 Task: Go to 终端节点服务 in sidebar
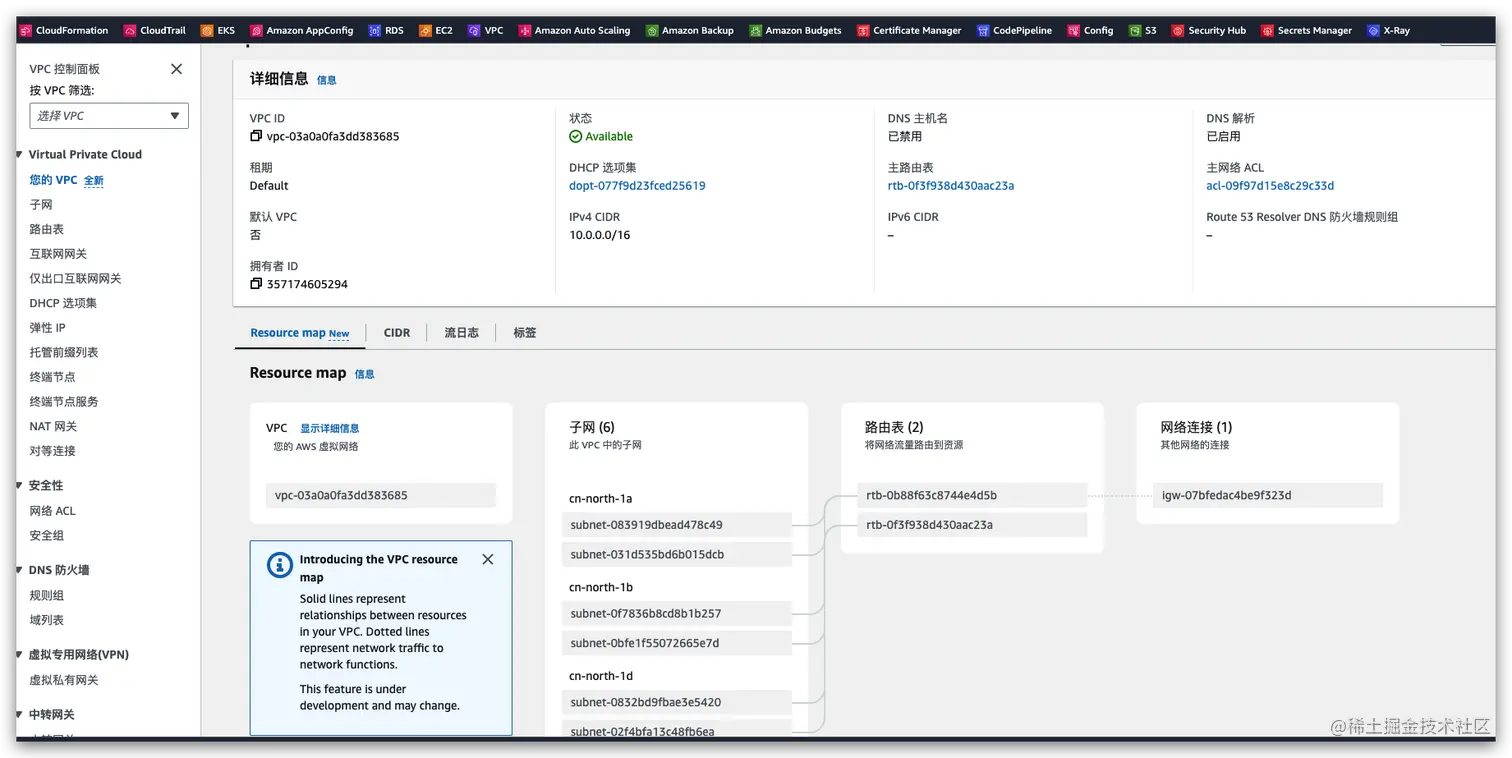64,402
